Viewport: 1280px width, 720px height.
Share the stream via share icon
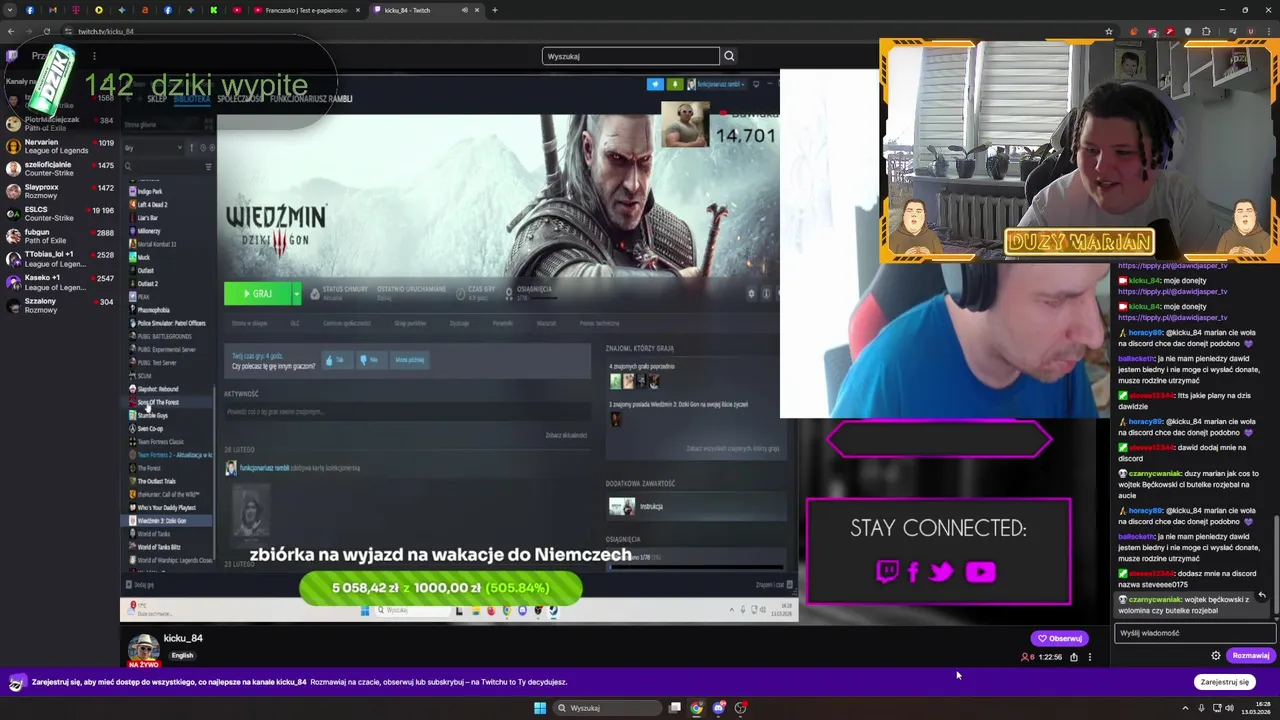click(1074, 657)
